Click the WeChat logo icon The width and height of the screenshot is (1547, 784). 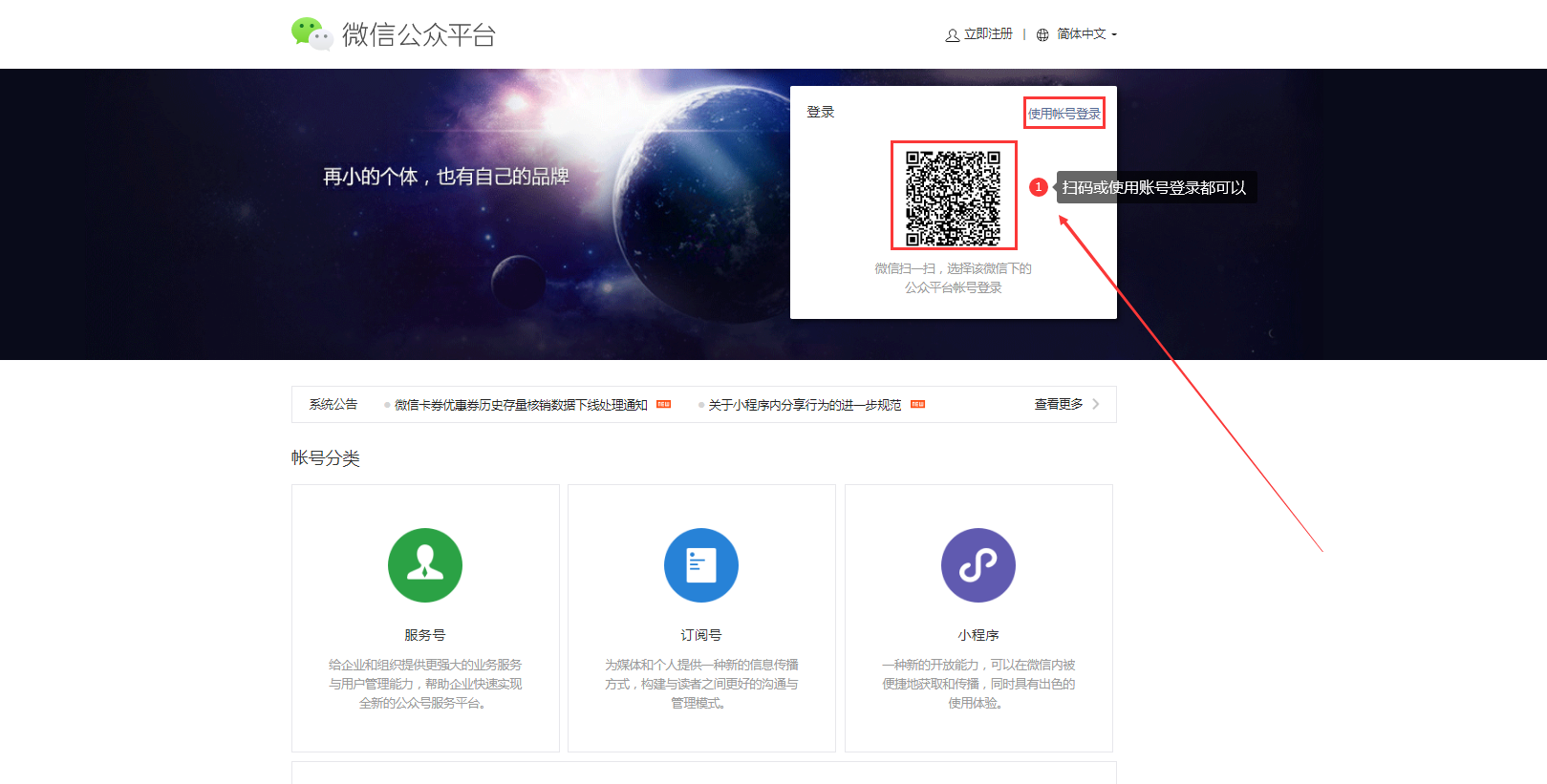point(312,33)
